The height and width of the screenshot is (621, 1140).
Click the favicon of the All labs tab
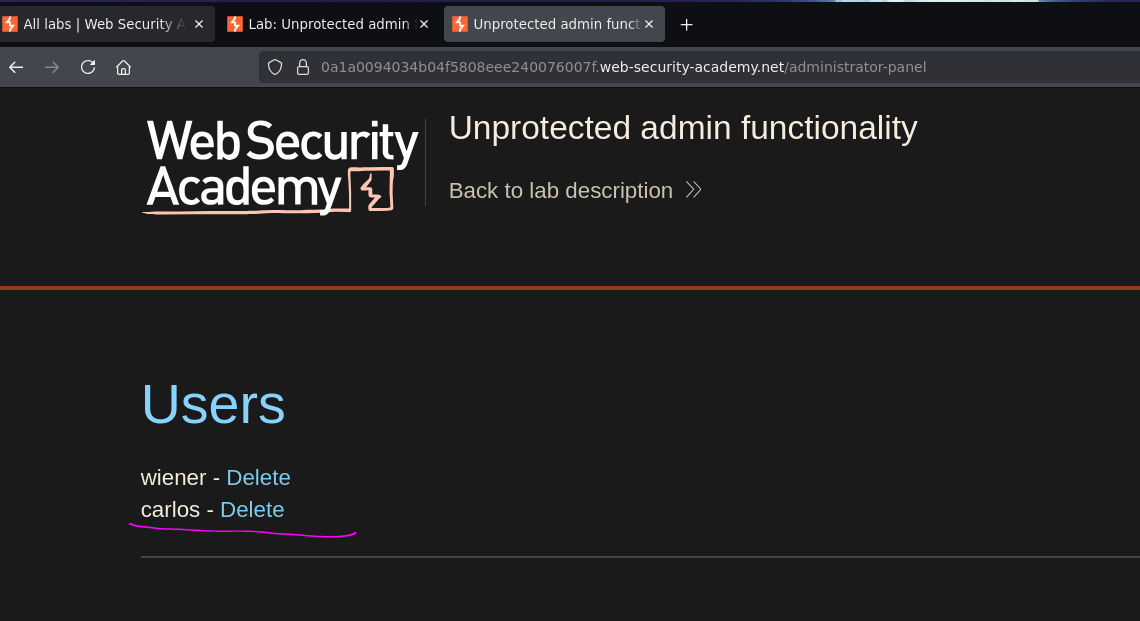(10, 24)
